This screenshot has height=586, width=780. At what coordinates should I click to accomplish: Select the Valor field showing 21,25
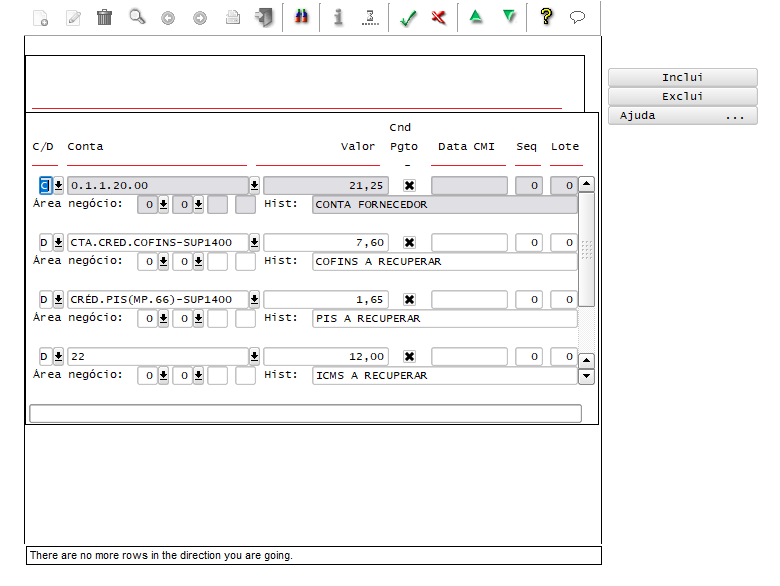coord(326,186)
